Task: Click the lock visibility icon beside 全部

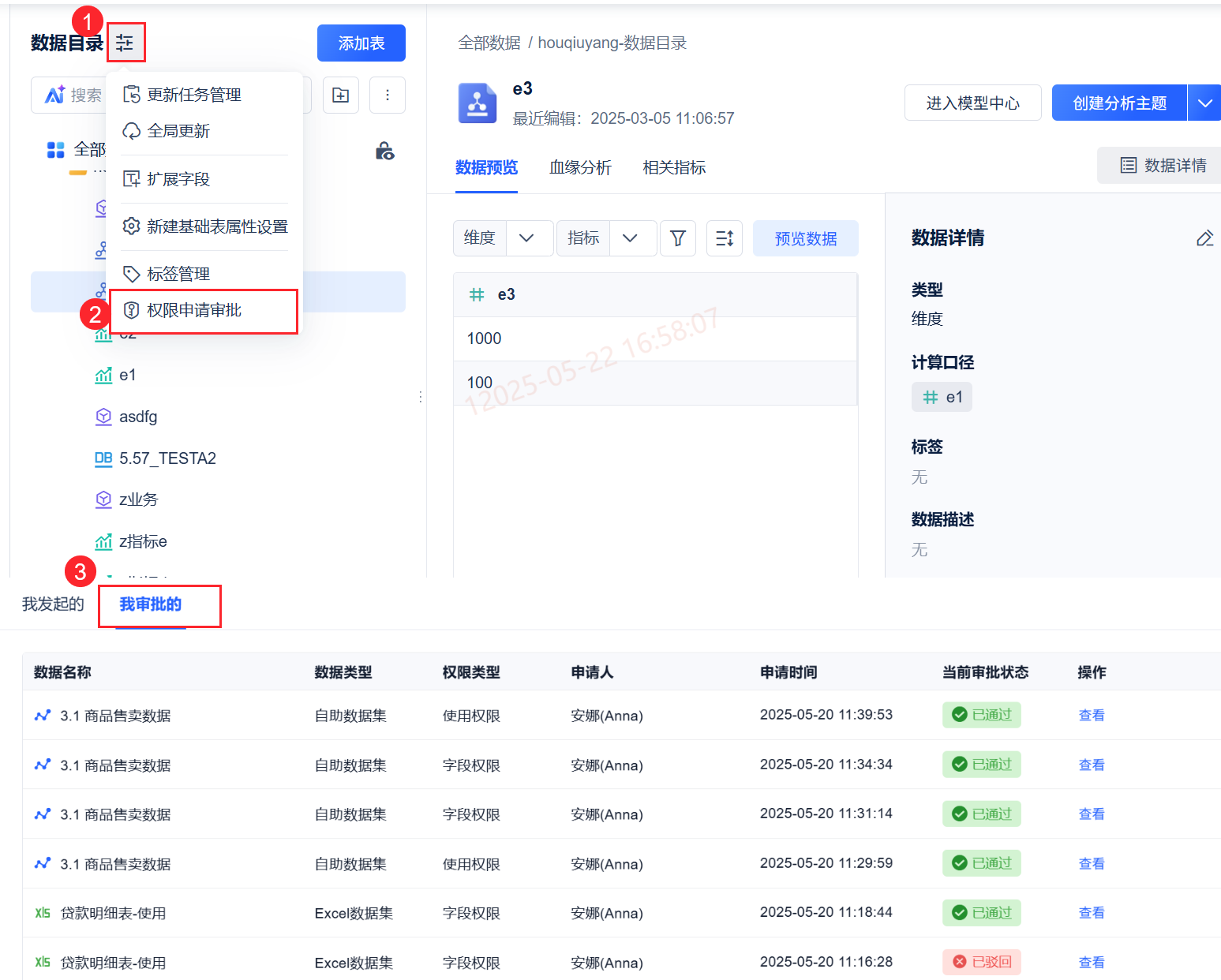Action: click(x=385, y=151)
